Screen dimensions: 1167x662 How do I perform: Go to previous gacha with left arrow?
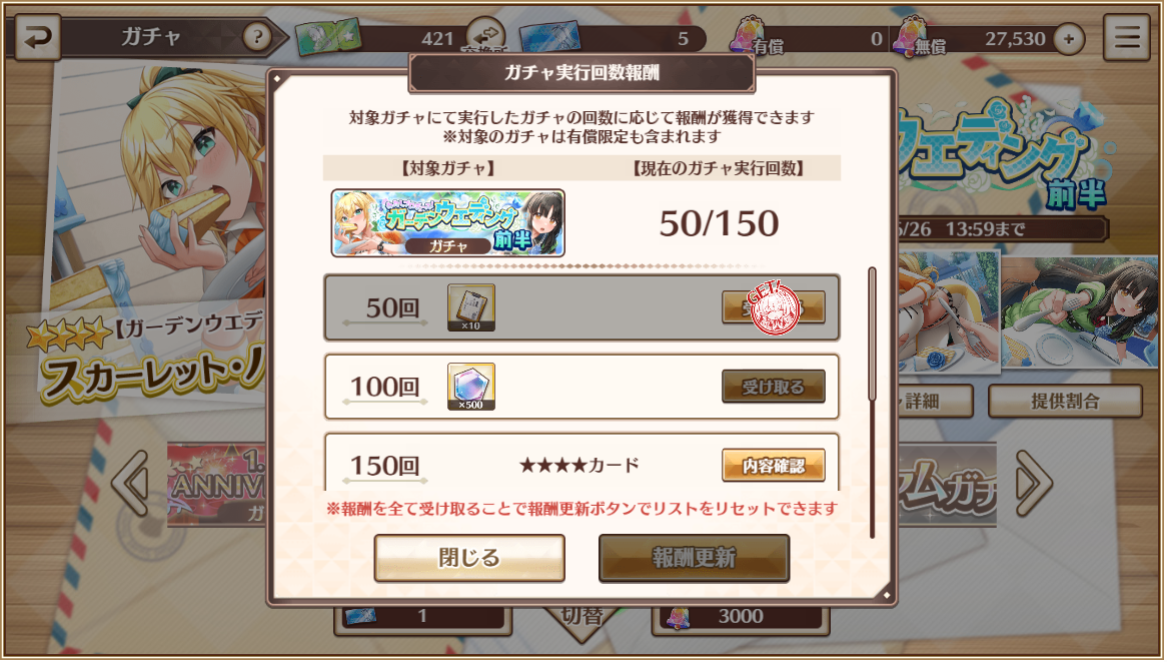[132, 483]
